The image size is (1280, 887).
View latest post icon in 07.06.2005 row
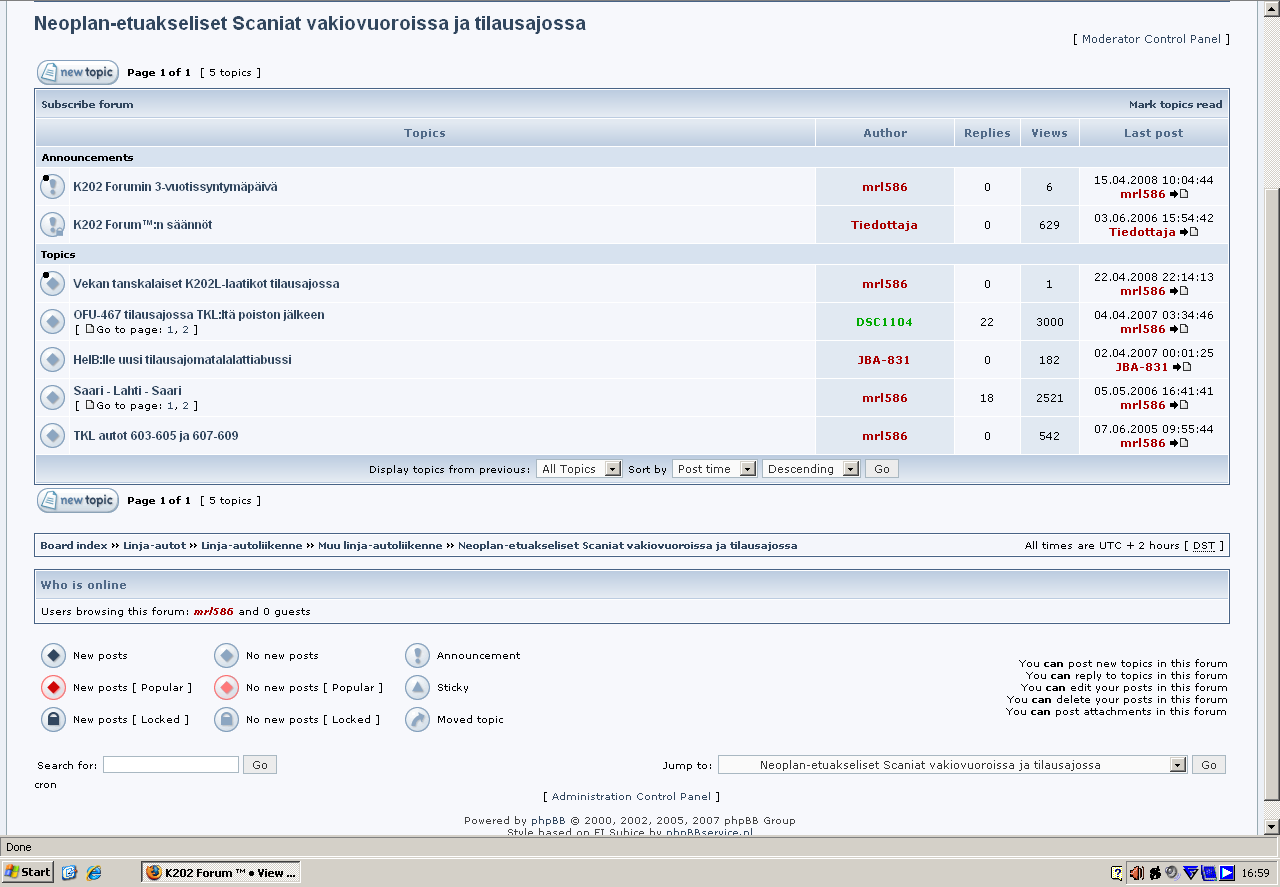coord(1179,444)
